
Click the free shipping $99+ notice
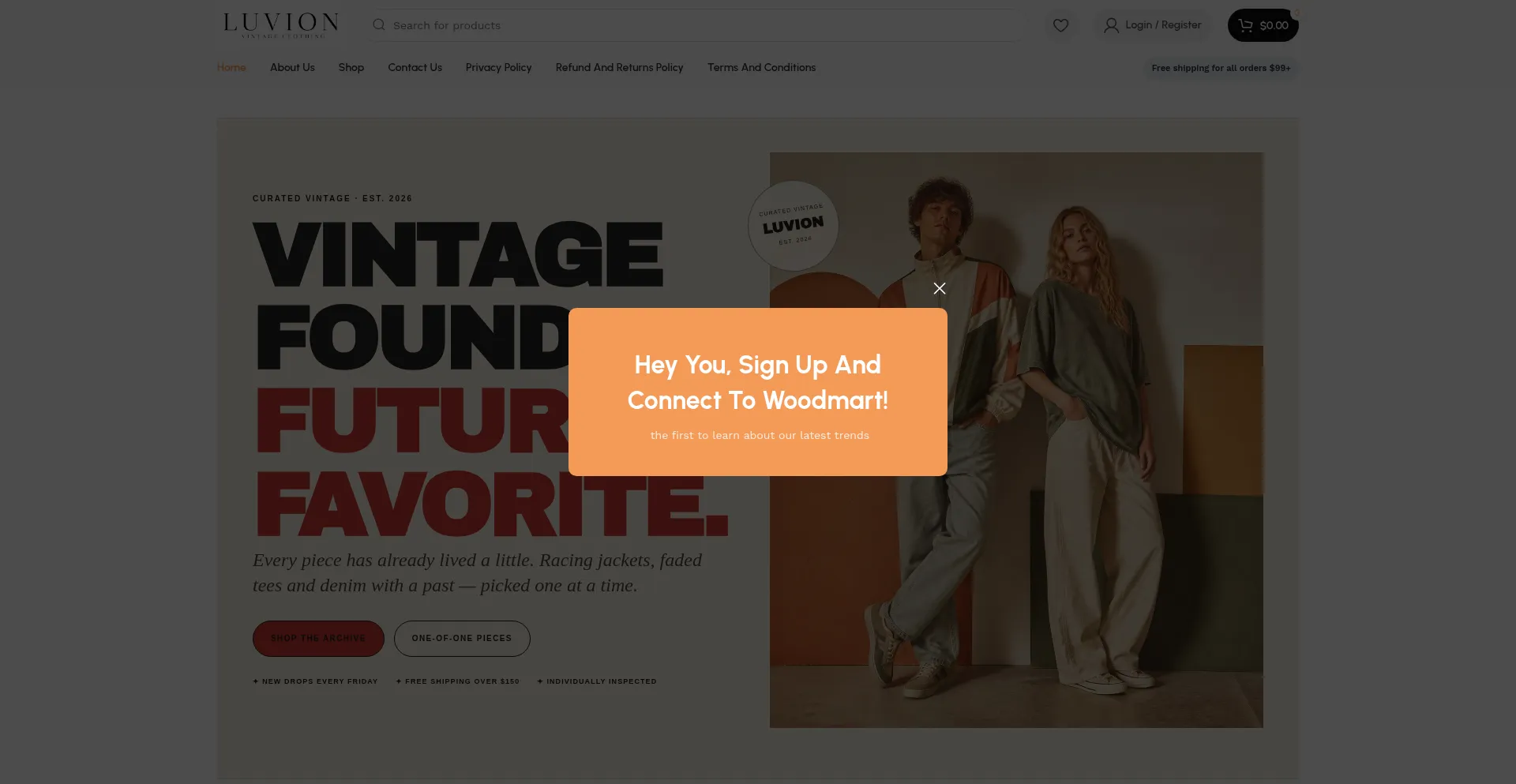click(1221, 69)
